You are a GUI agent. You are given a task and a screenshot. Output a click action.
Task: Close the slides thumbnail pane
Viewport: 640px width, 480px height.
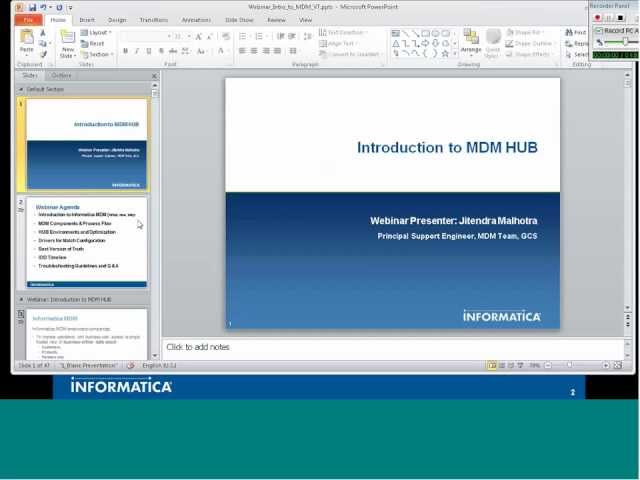point(154,76)
